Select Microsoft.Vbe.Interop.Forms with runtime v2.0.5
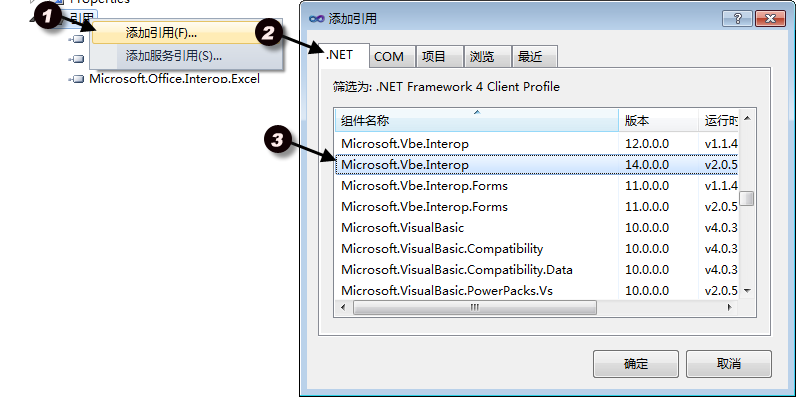 click(537, 207)
